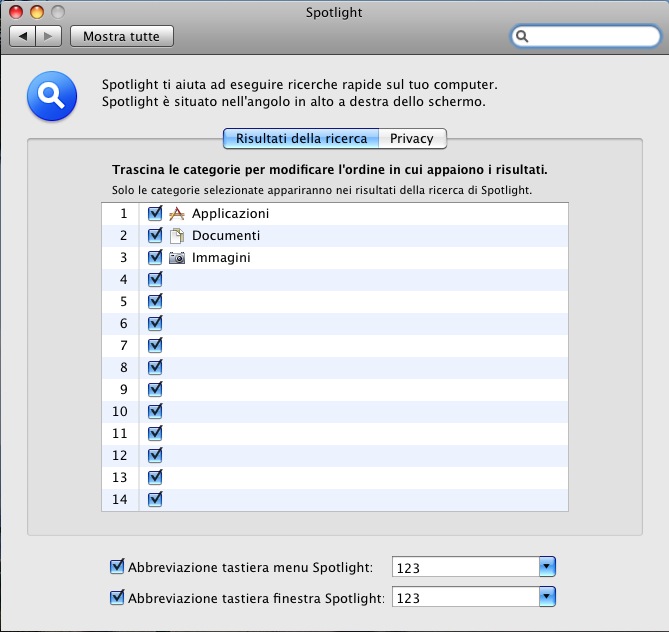Click the search field magnifier icon
Screen dimensions: 669x632
point(522,37)
